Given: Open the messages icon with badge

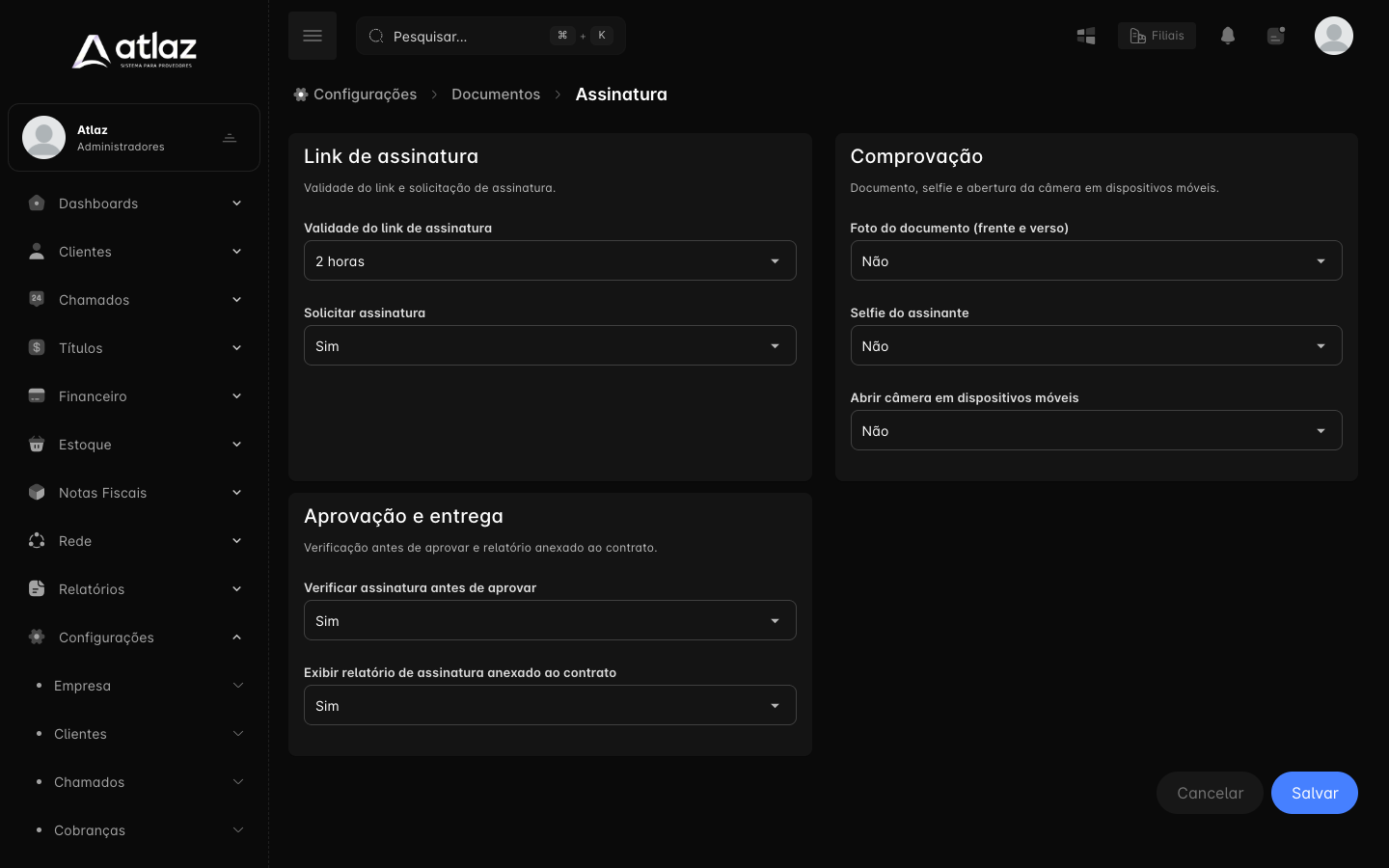Looking at the screenshot, I should pos(1276,36).
